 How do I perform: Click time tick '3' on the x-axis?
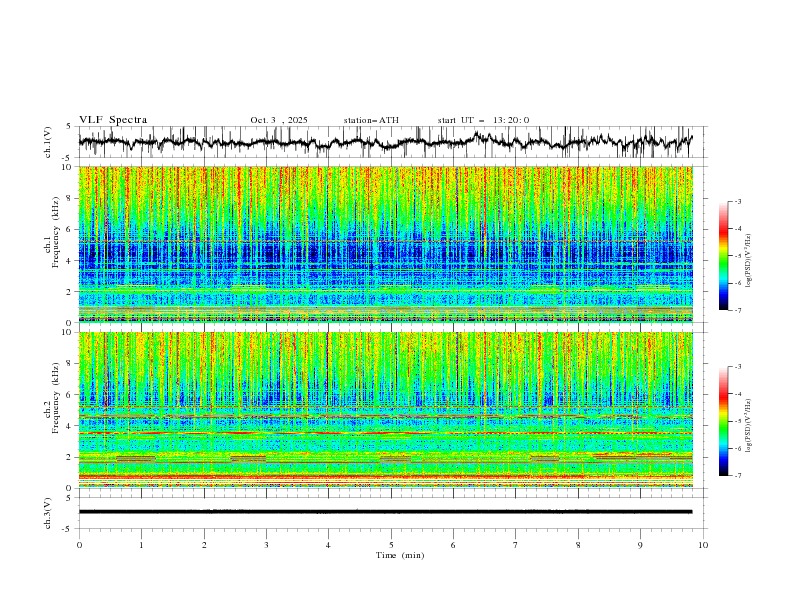(266, 545)
